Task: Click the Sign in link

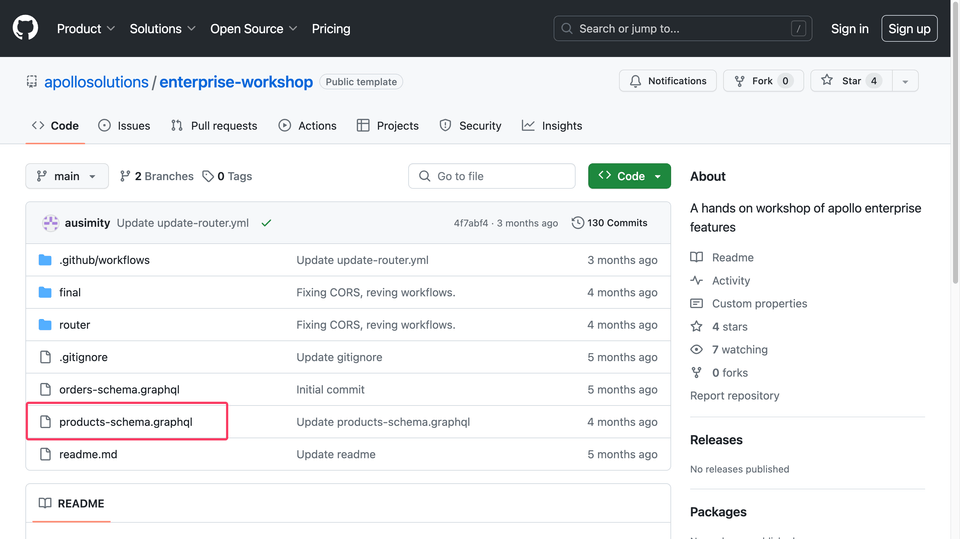Action: [x=849, y=29]
